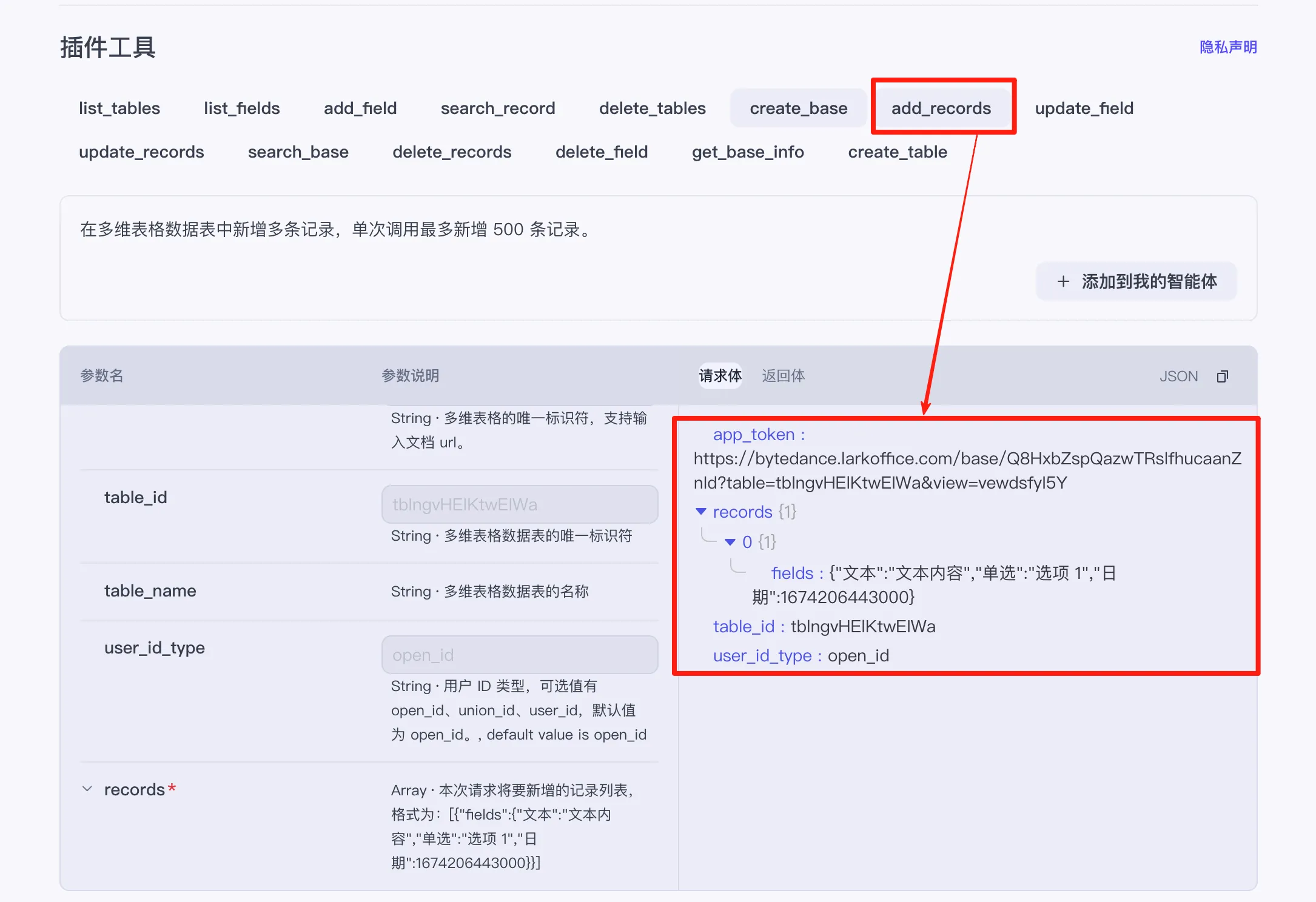
Task: Expand the records parameter row chevron
Action: pyautogui.click(x=87, y=789)
